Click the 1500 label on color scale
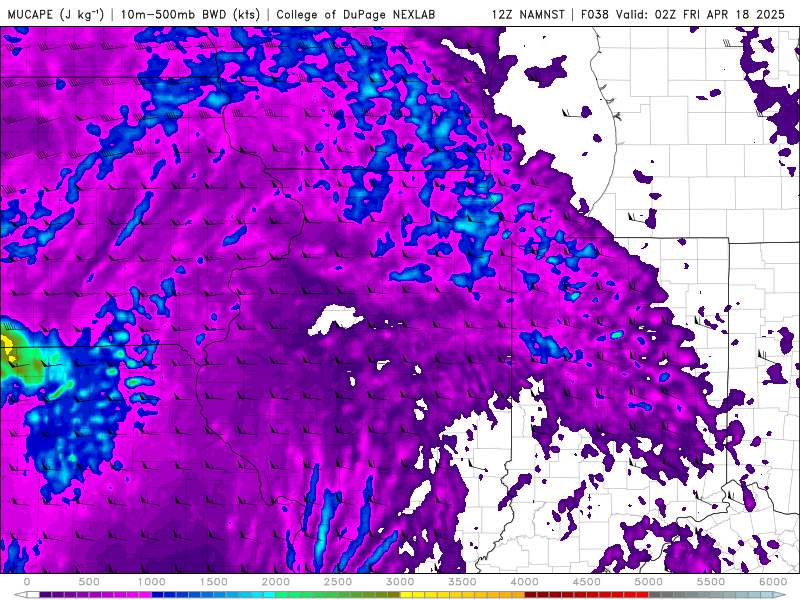The height and width of the screenshot is (600, 800). [x=214, y=582]
